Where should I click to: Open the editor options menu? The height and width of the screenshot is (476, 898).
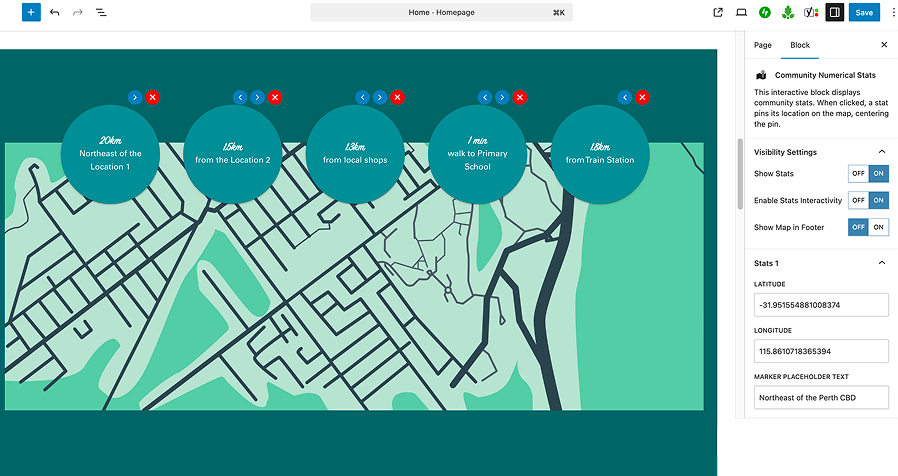pos(893,12)
